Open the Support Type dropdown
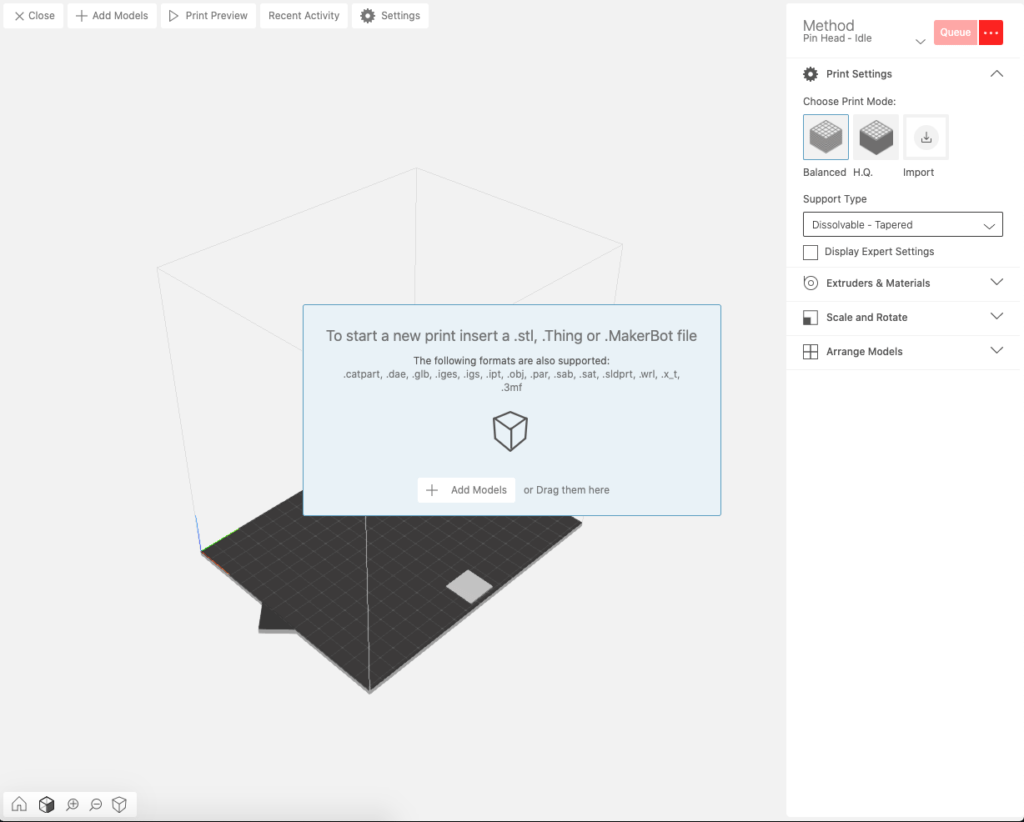 tap(902, 224)
